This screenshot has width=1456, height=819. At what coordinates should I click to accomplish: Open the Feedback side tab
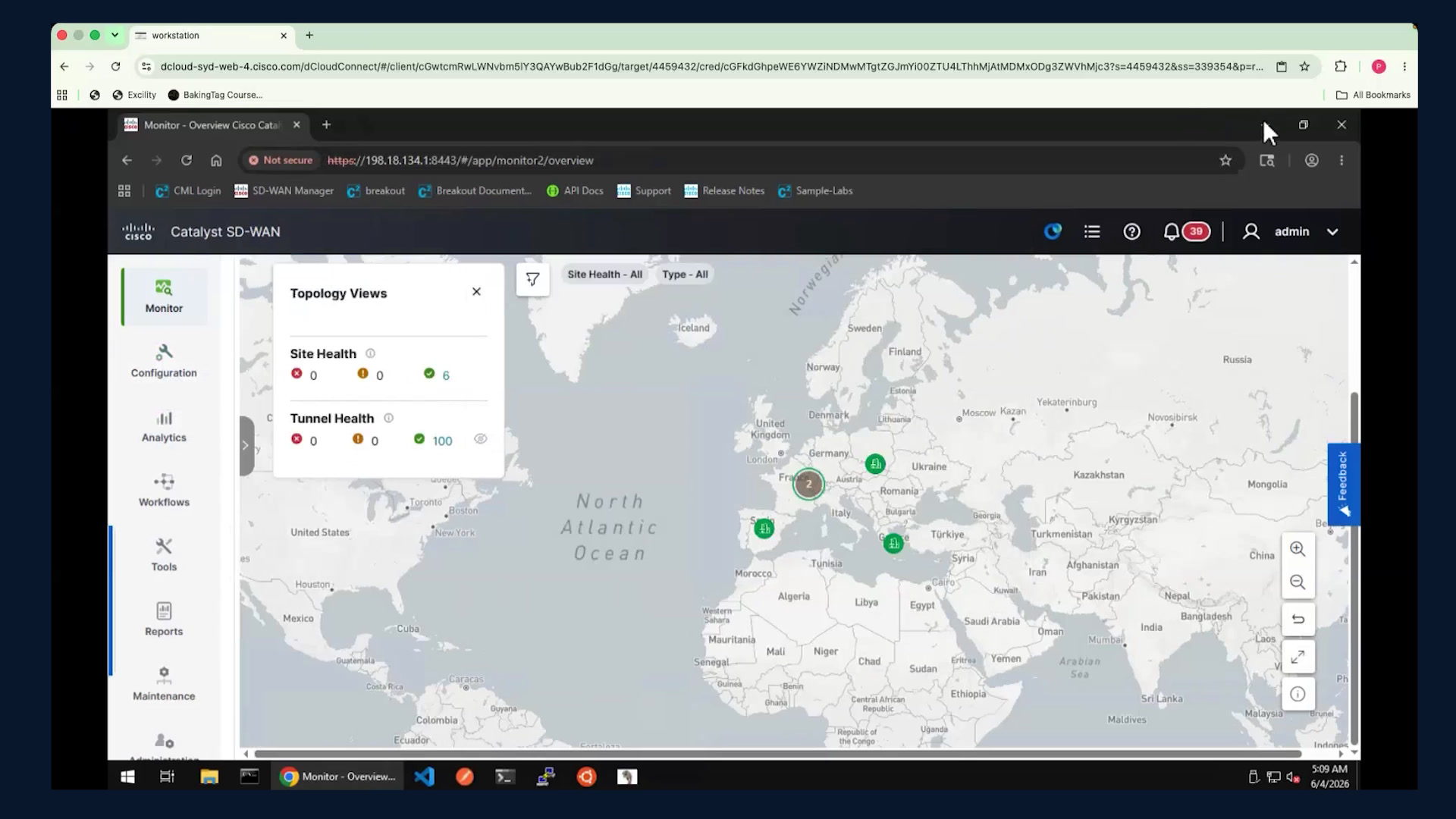(x=1343, y=484)
